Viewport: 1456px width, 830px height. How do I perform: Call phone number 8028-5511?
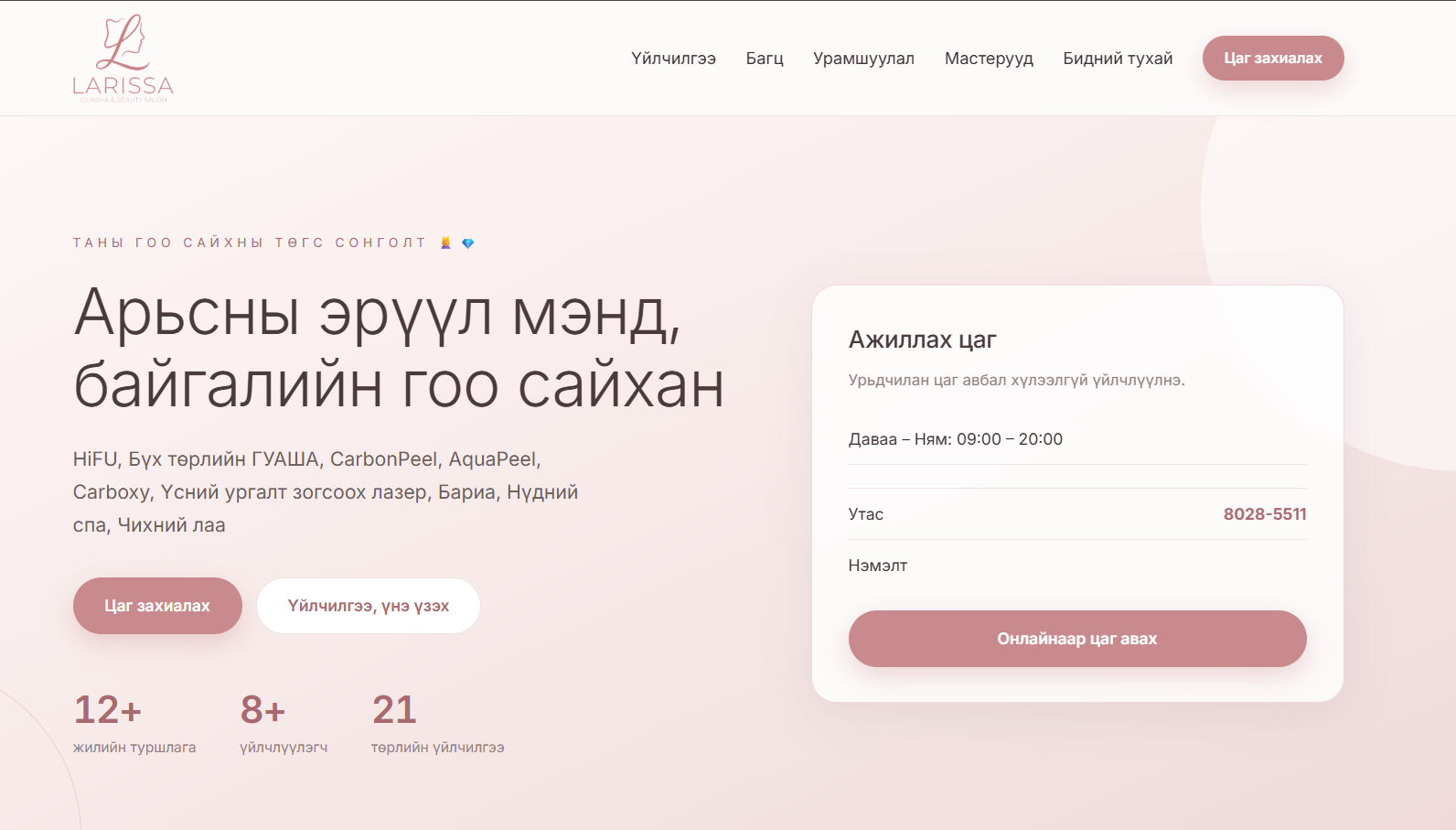pyautogui.click(x=1265, y=514)
